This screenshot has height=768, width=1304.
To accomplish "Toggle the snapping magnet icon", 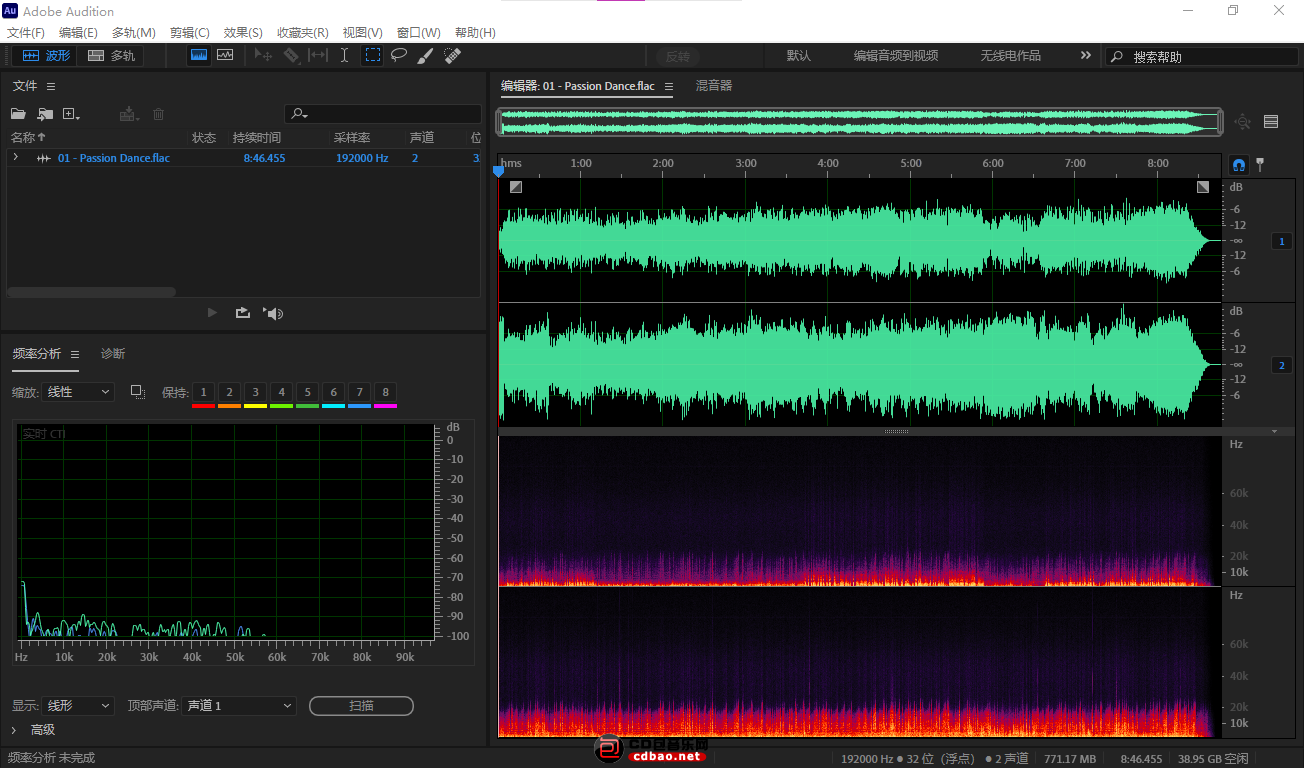I will (x=1239, y=164).
